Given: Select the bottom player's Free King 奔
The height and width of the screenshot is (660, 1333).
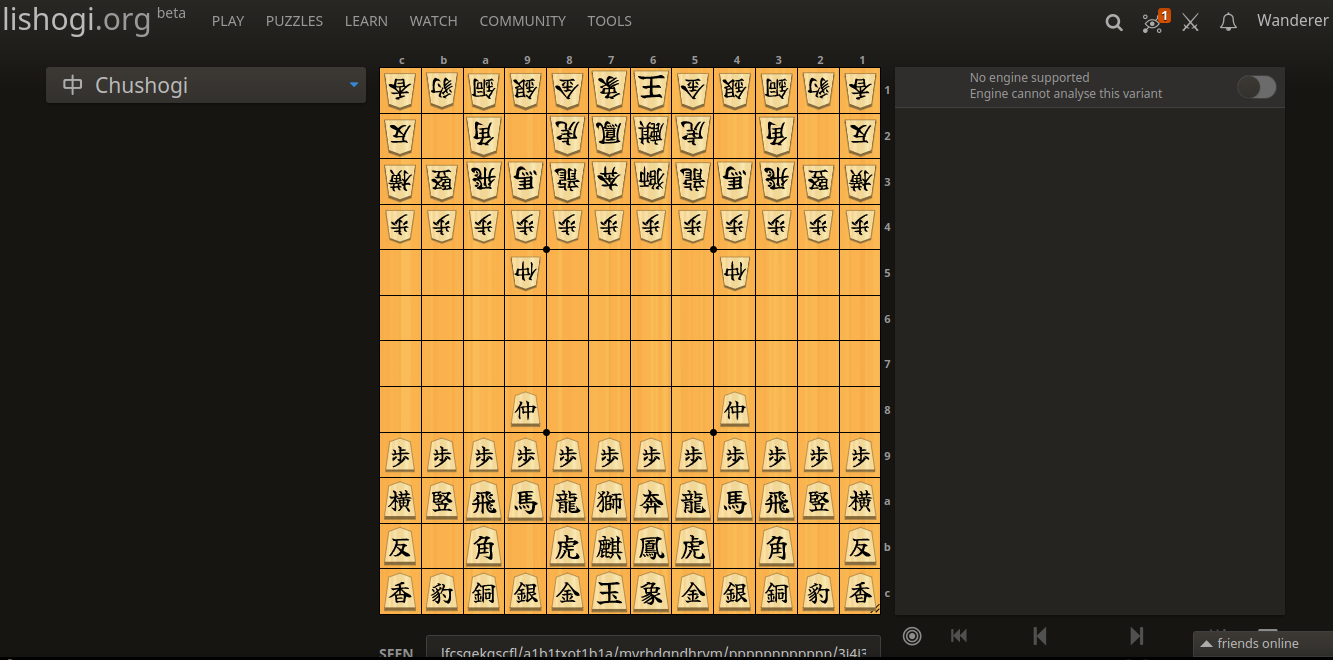Looking at the screenshot, I should pos(651,501).
